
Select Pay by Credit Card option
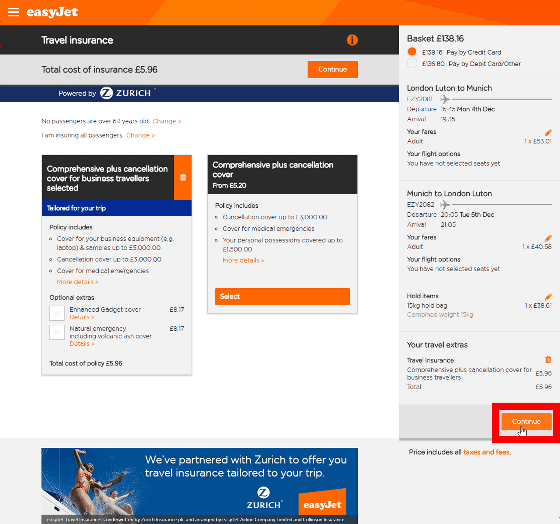point(412,52)
